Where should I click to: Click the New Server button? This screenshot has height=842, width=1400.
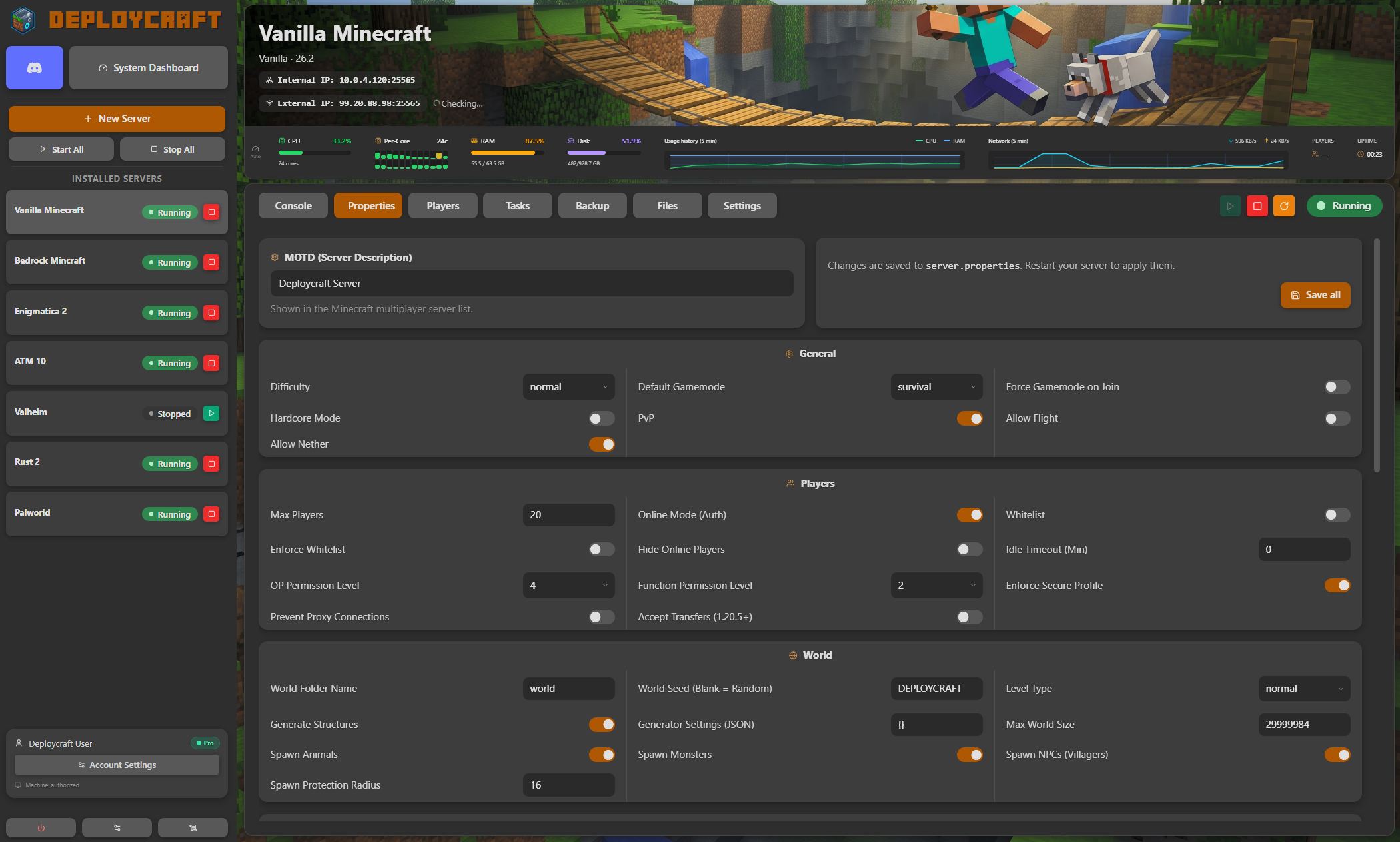pyautogui.click(x=117, y=119)
